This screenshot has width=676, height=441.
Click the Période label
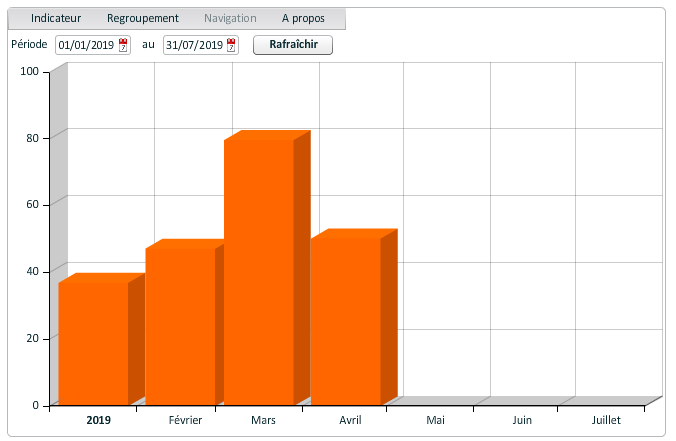tap(29, 44)
